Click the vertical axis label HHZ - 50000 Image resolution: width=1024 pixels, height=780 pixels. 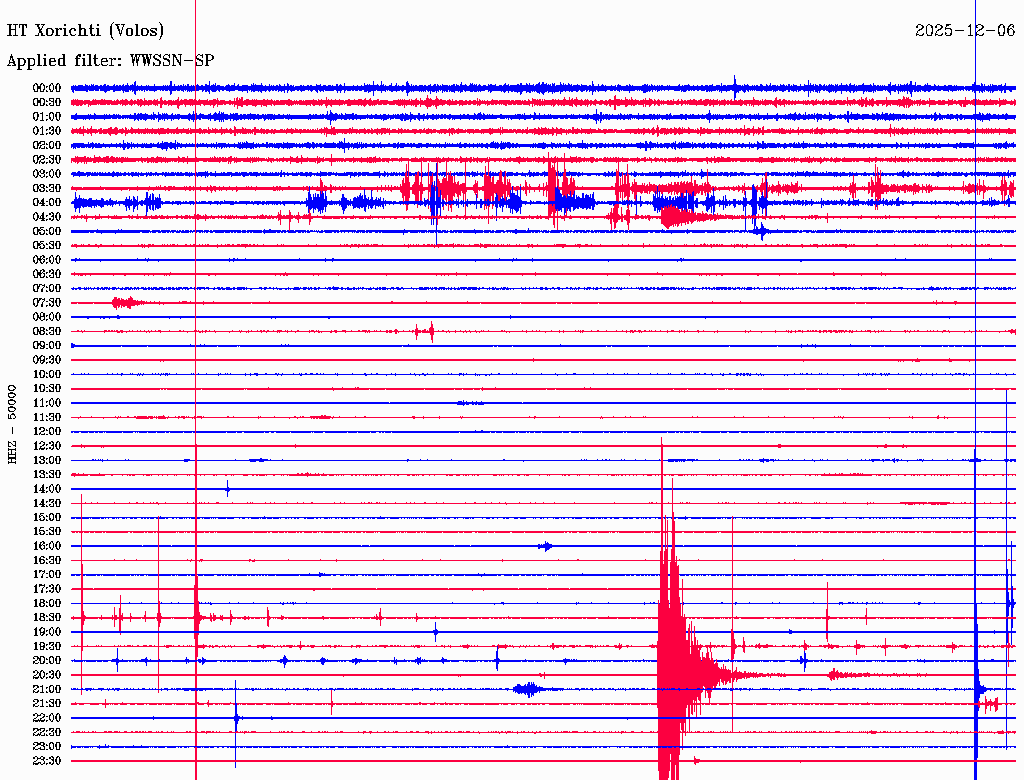(x=12, y=424)
